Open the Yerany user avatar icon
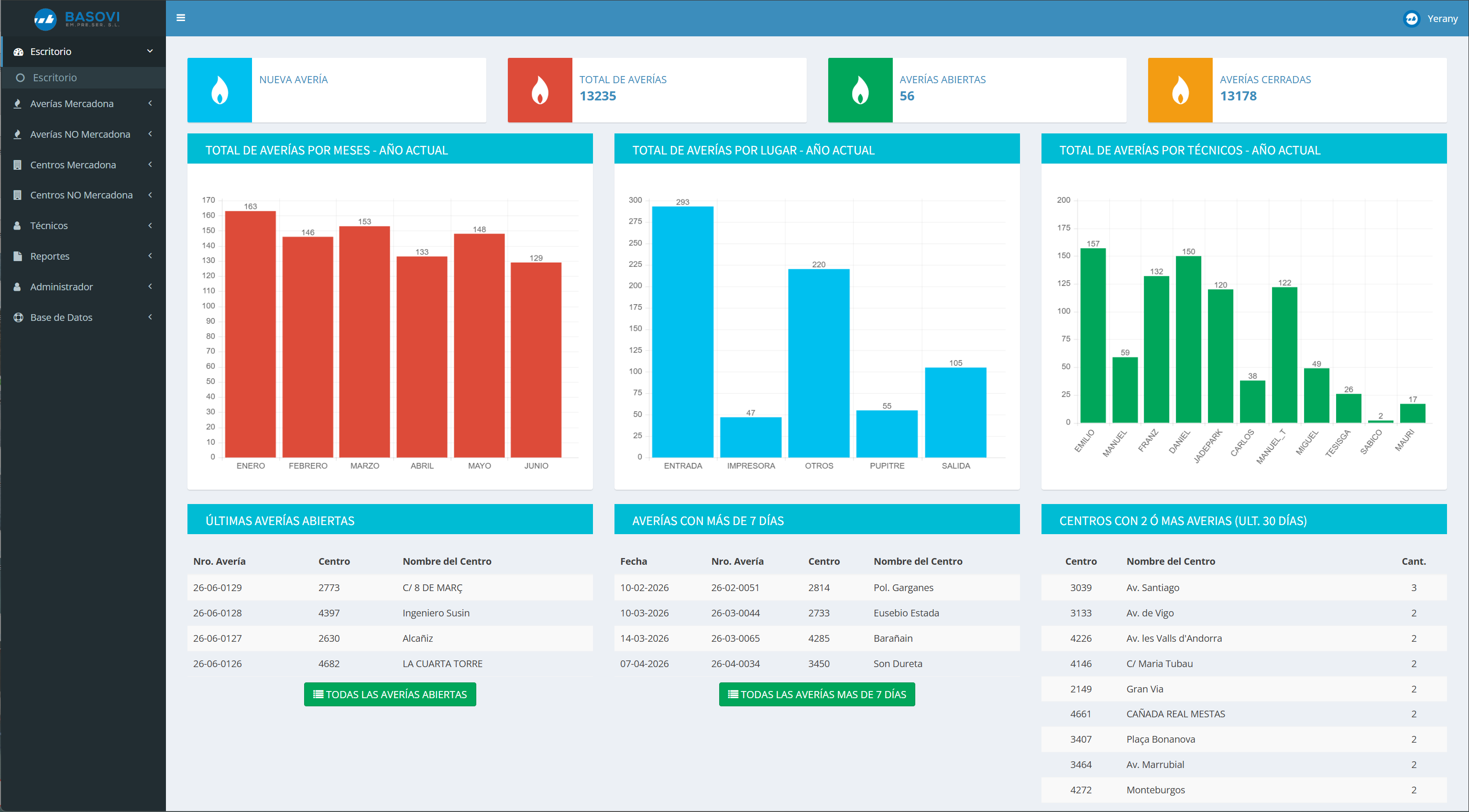This screenshot has width=1469, height=812. (1411, 18)
